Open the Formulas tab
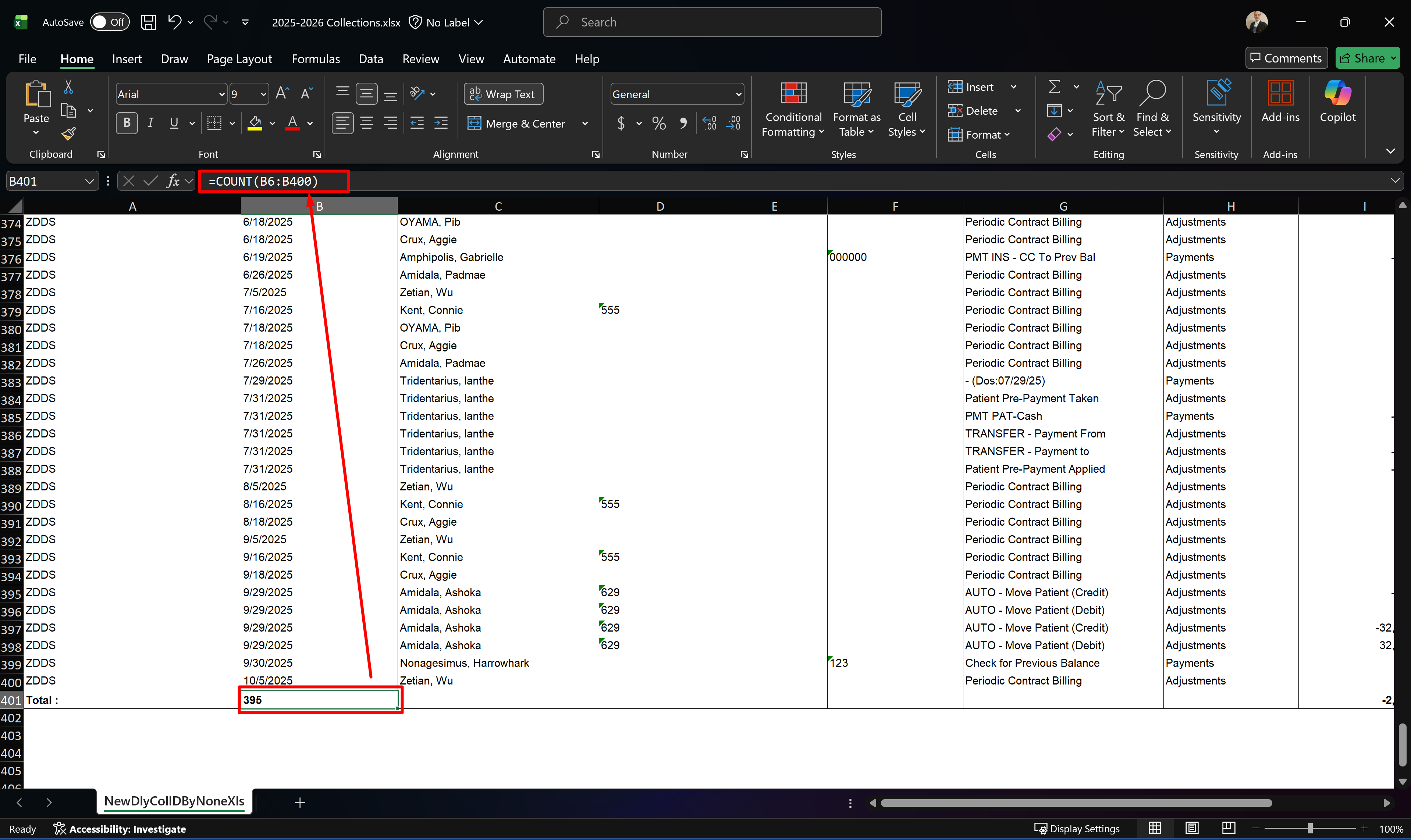Image resolution: width=1411 pixels, height=840 pixels. click(x=315, y=59)
